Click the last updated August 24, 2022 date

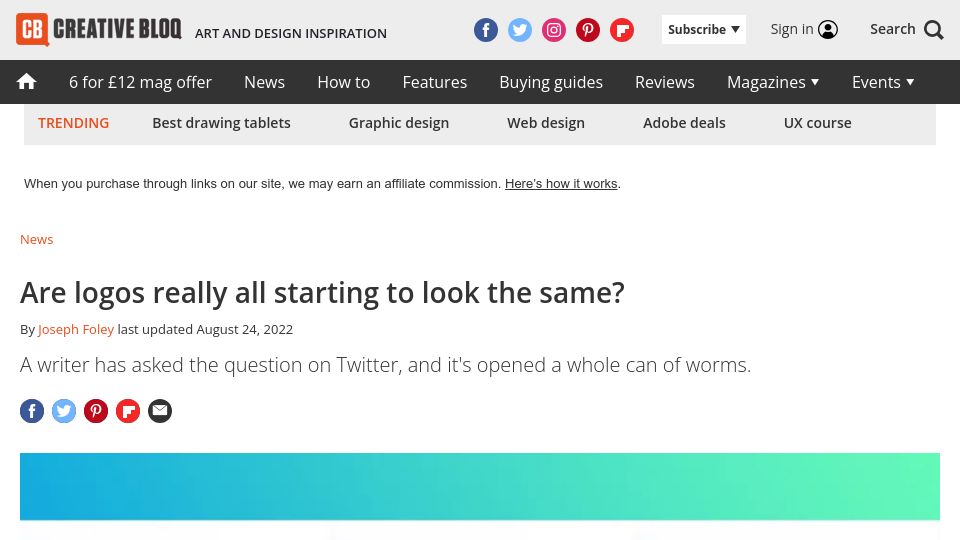pyautogui.click(x=205, y=329)
